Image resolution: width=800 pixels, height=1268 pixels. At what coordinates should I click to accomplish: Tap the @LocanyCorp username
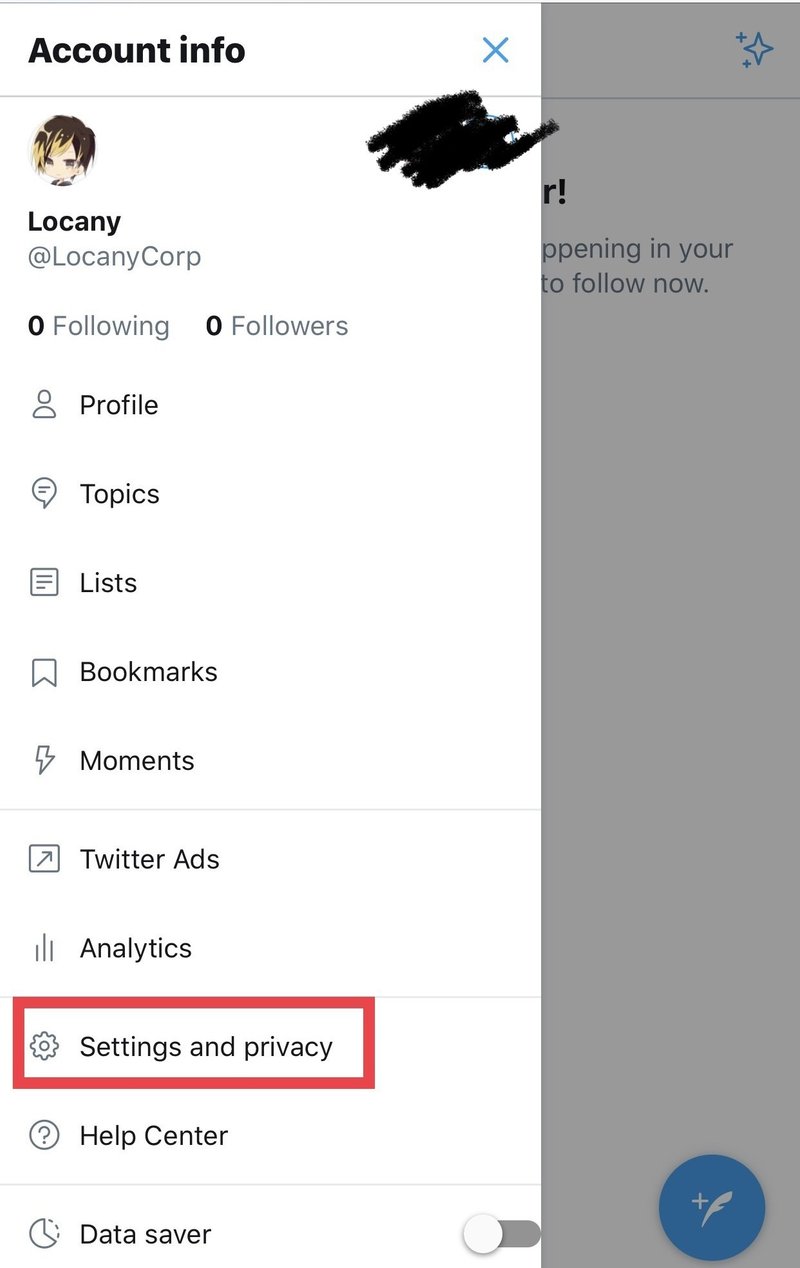pos(115,257)
